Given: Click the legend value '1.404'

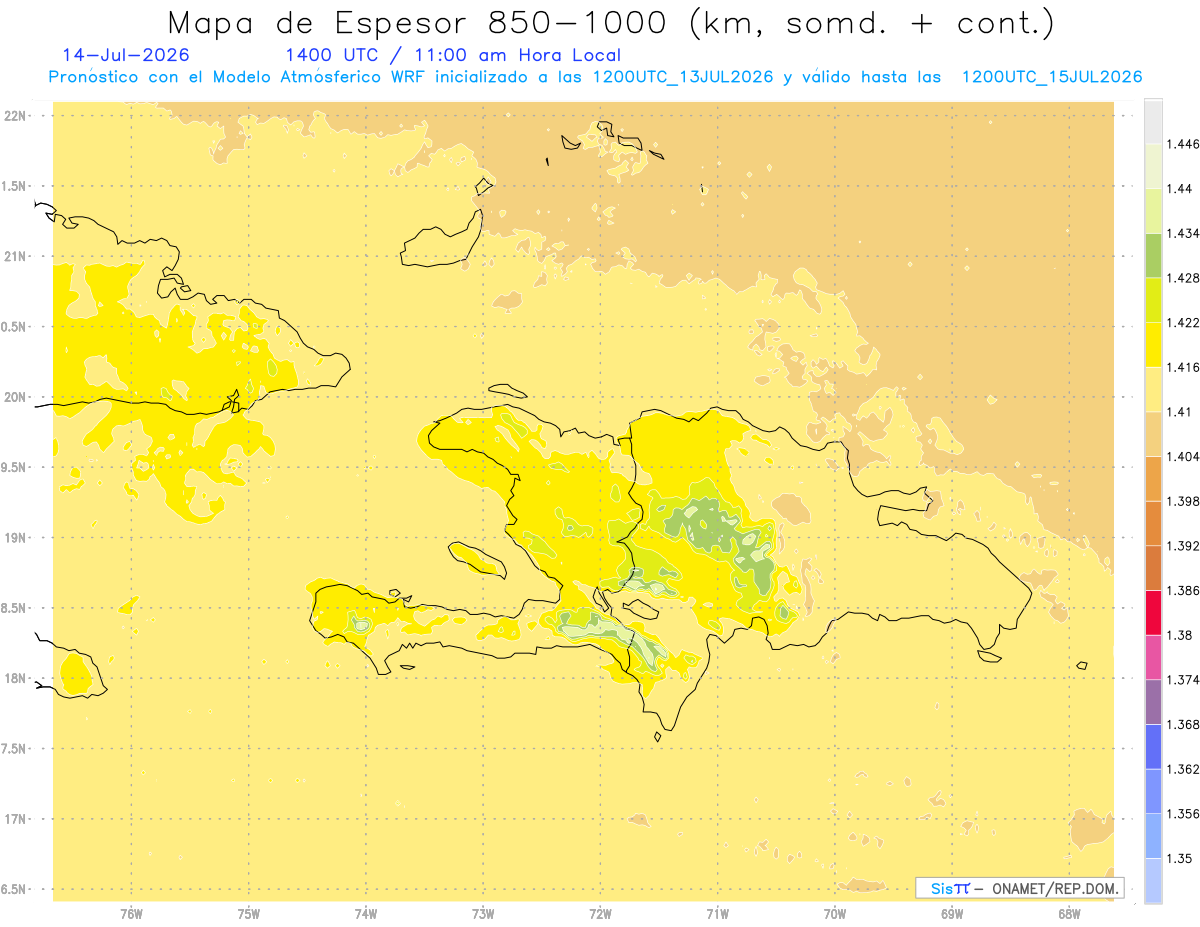Looking at the screenshot, I should (x=1183, y=456).
